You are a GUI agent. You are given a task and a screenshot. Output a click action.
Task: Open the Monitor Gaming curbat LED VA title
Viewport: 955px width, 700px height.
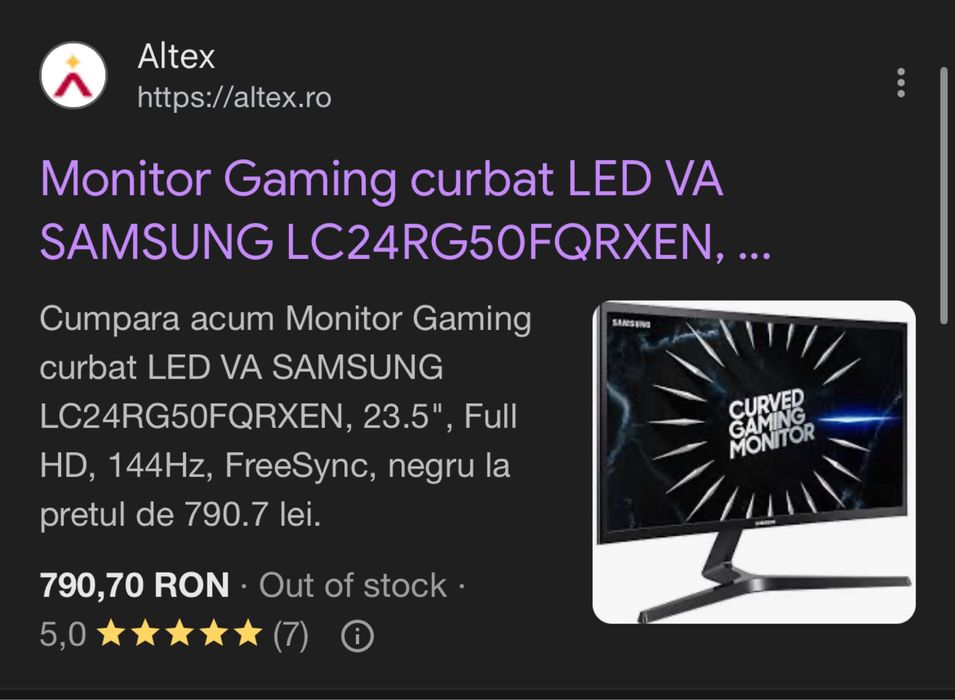pyautogui.click(x=381, y=179)
